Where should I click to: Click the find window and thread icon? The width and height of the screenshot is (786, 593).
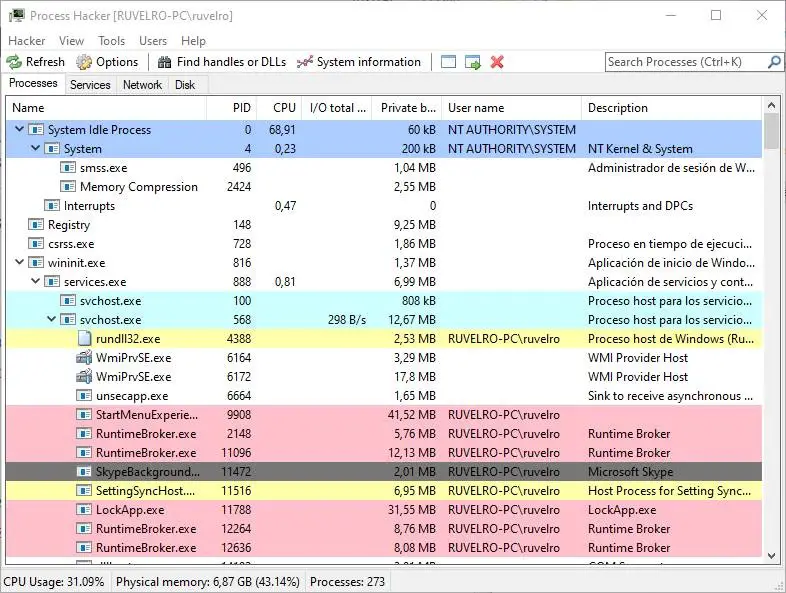473,62
